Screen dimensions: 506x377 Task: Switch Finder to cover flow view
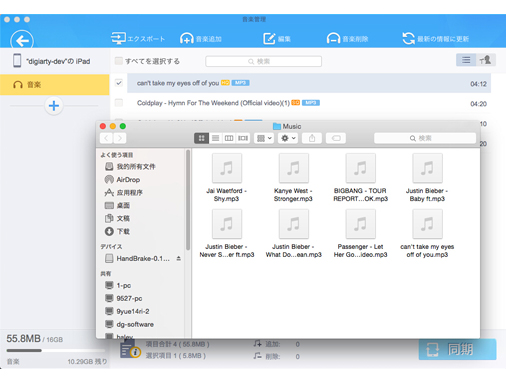(x=243, y=138)
